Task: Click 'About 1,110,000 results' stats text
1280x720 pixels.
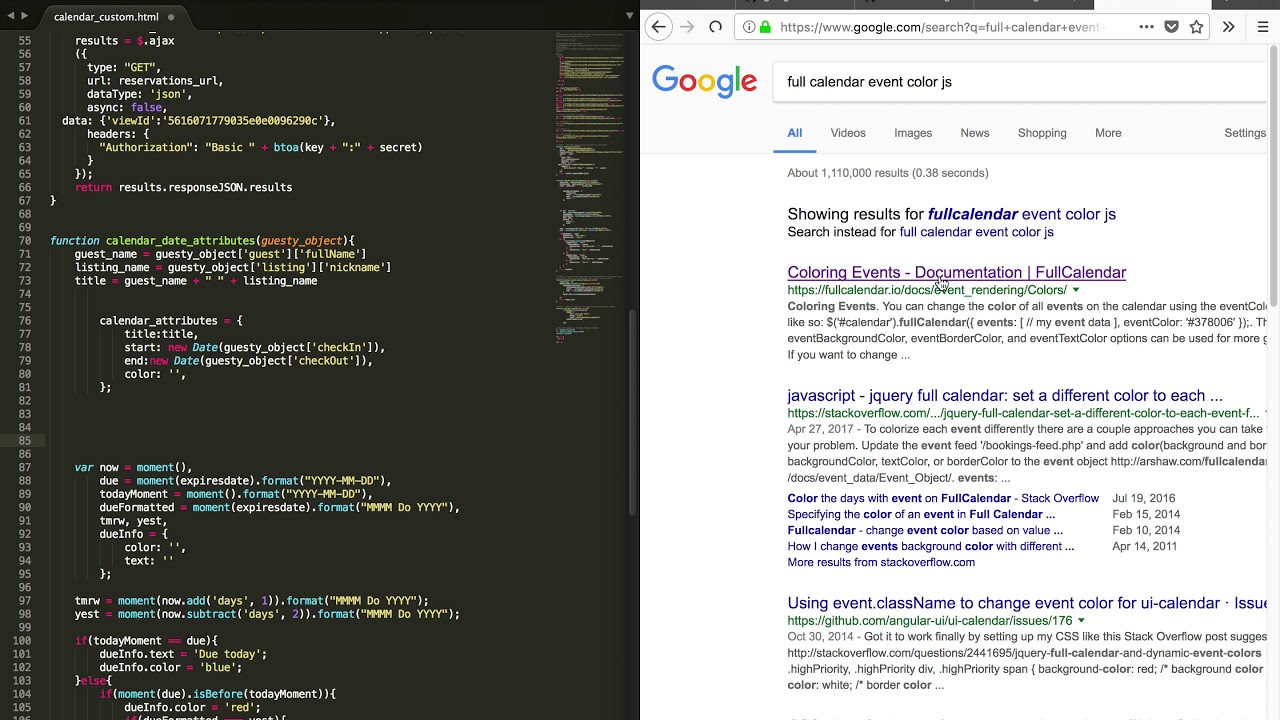Action: point(888,173)
